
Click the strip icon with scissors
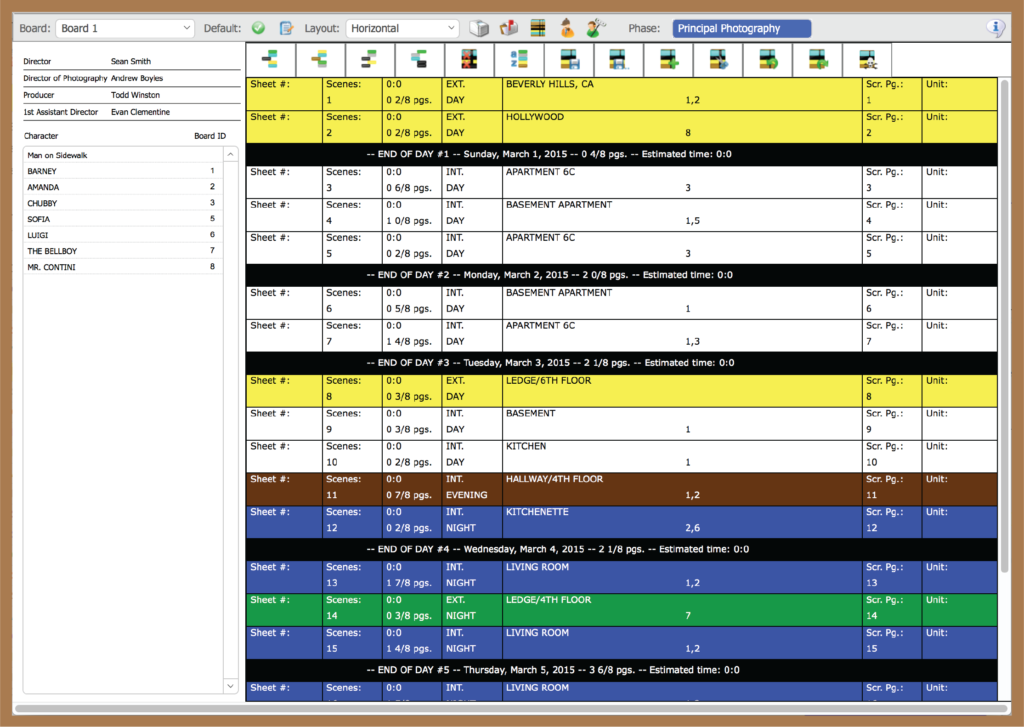coord(718,59)
